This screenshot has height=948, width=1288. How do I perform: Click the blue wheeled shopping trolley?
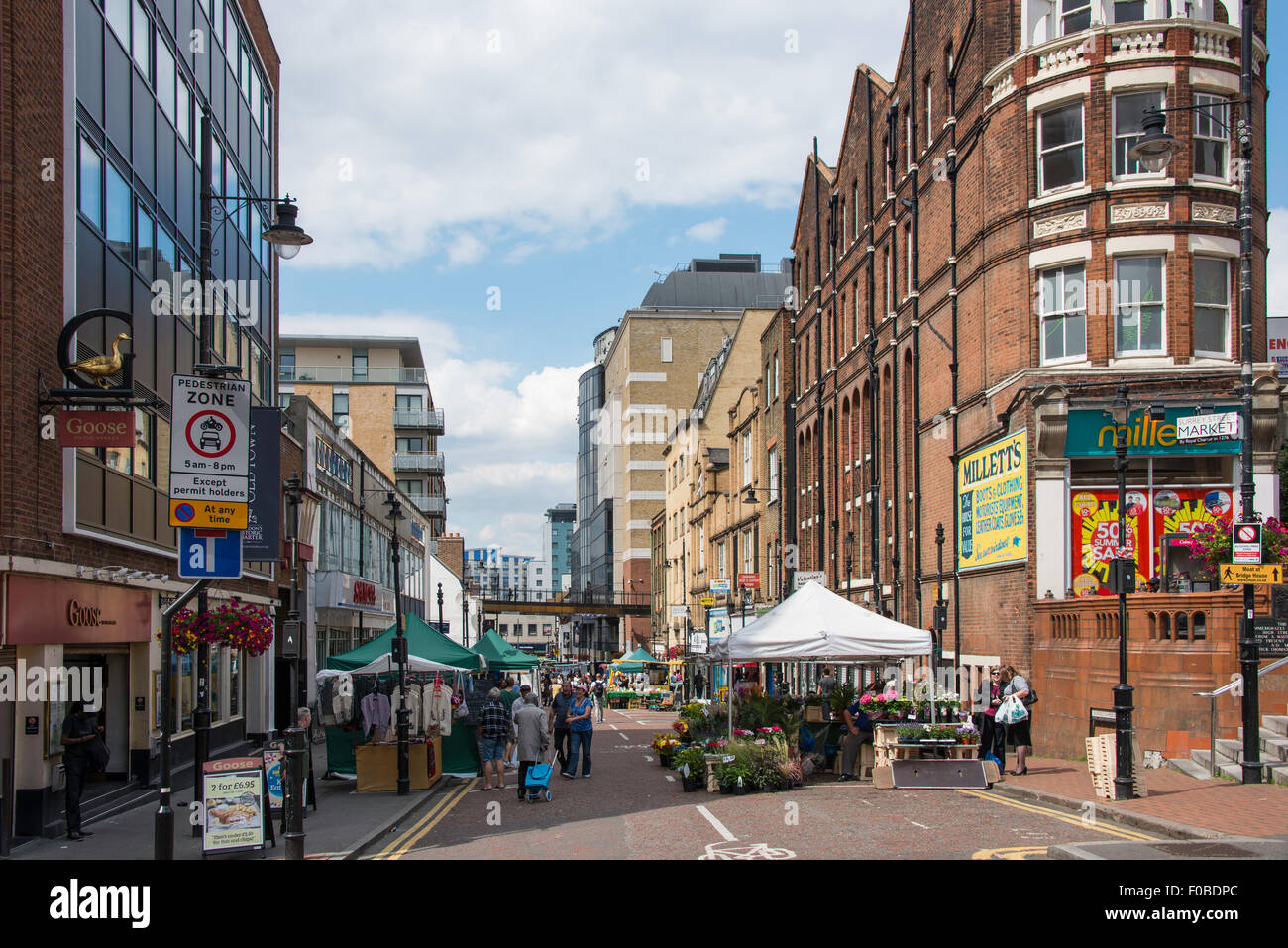[538, 780]
